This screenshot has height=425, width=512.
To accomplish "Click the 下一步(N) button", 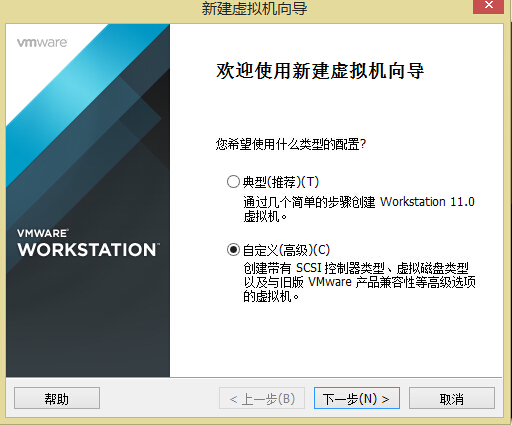I will coord(357,398).
